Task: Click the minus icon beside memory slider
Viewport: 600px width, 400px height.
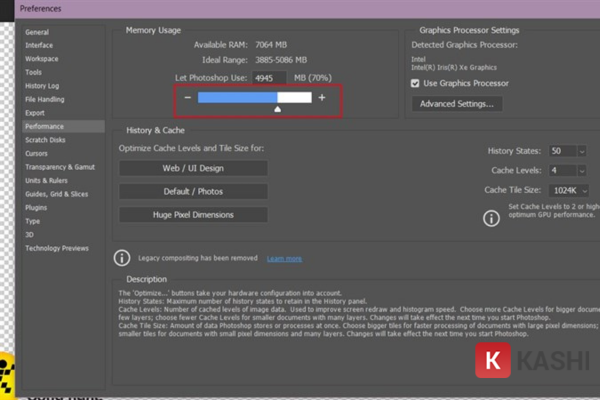Action: pos(188,98)
